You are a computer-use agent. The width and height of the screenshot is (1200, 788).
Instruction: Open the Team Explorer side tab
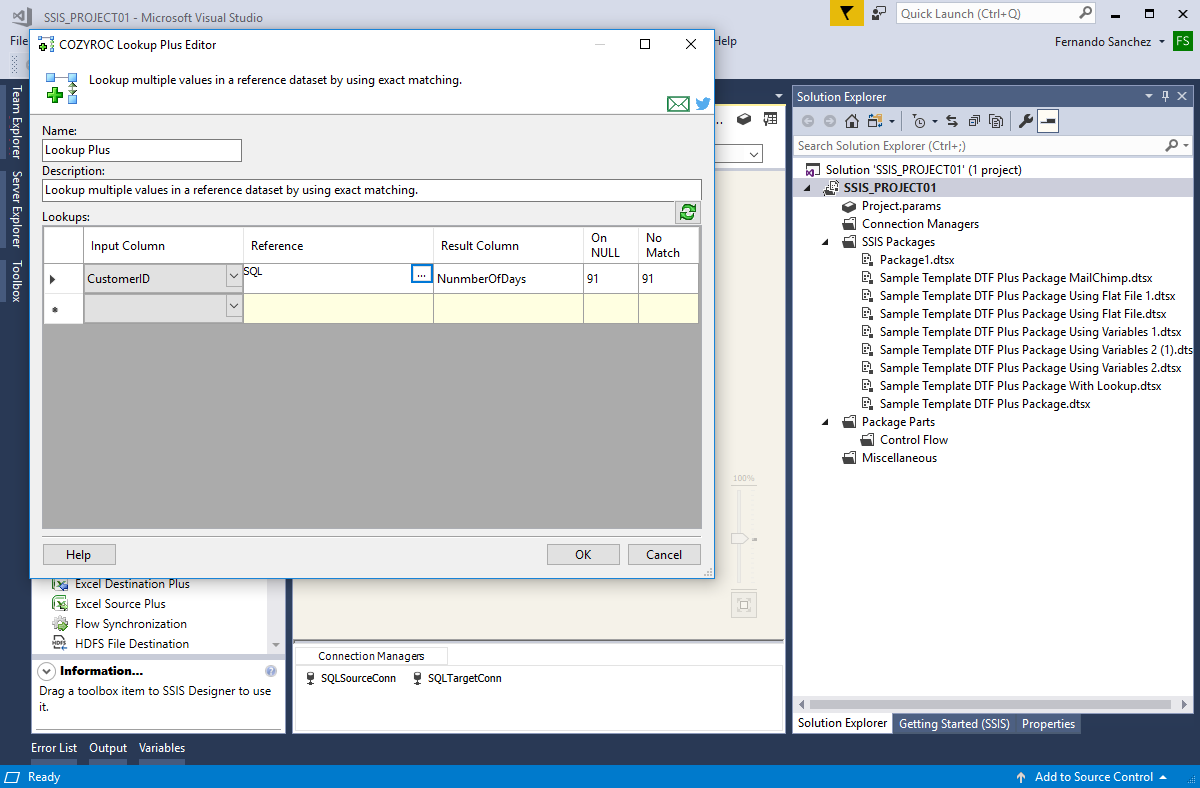[x=16, y=122]
